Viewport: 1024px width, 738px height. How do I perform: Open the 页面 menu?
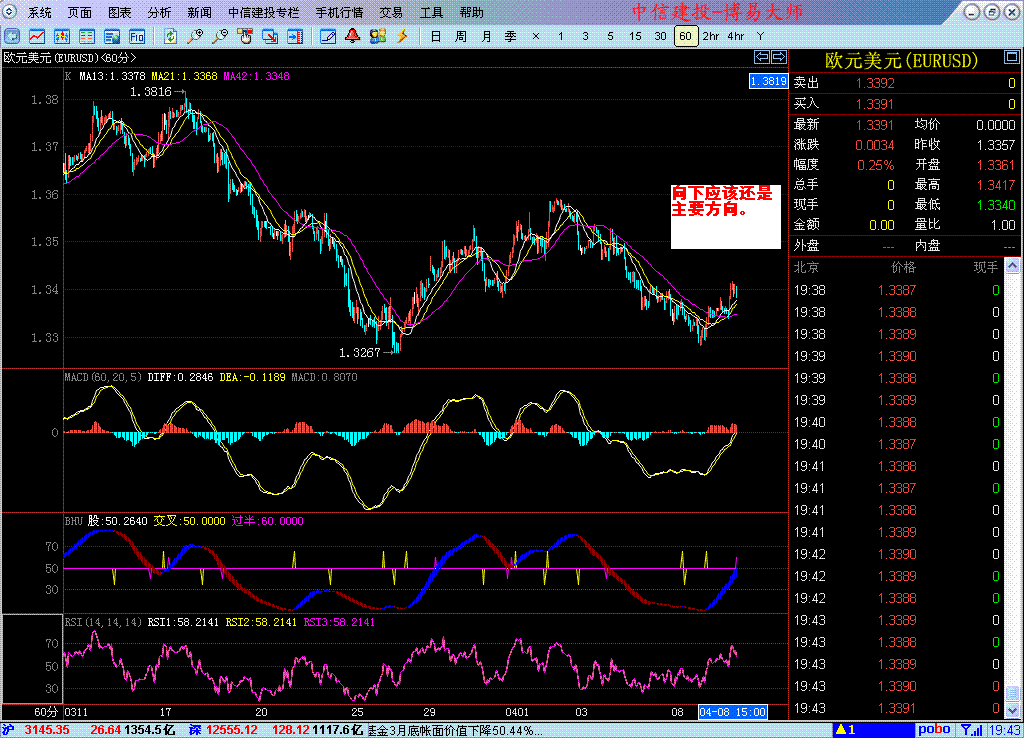79,12
